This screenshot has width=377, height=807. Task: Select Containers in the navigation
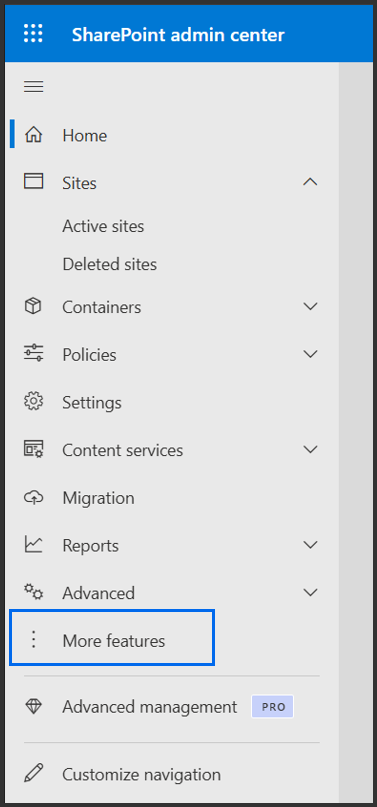pos(102,307)
